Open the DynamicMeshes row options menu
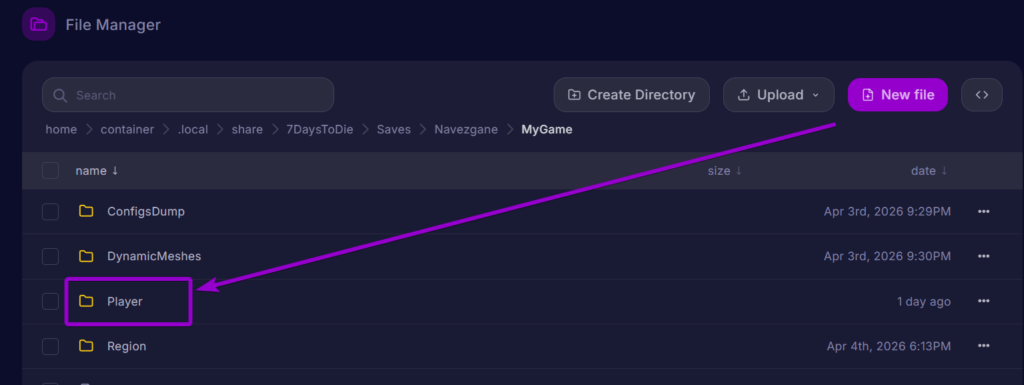The image size is (1024, 385). coord(984,256)
